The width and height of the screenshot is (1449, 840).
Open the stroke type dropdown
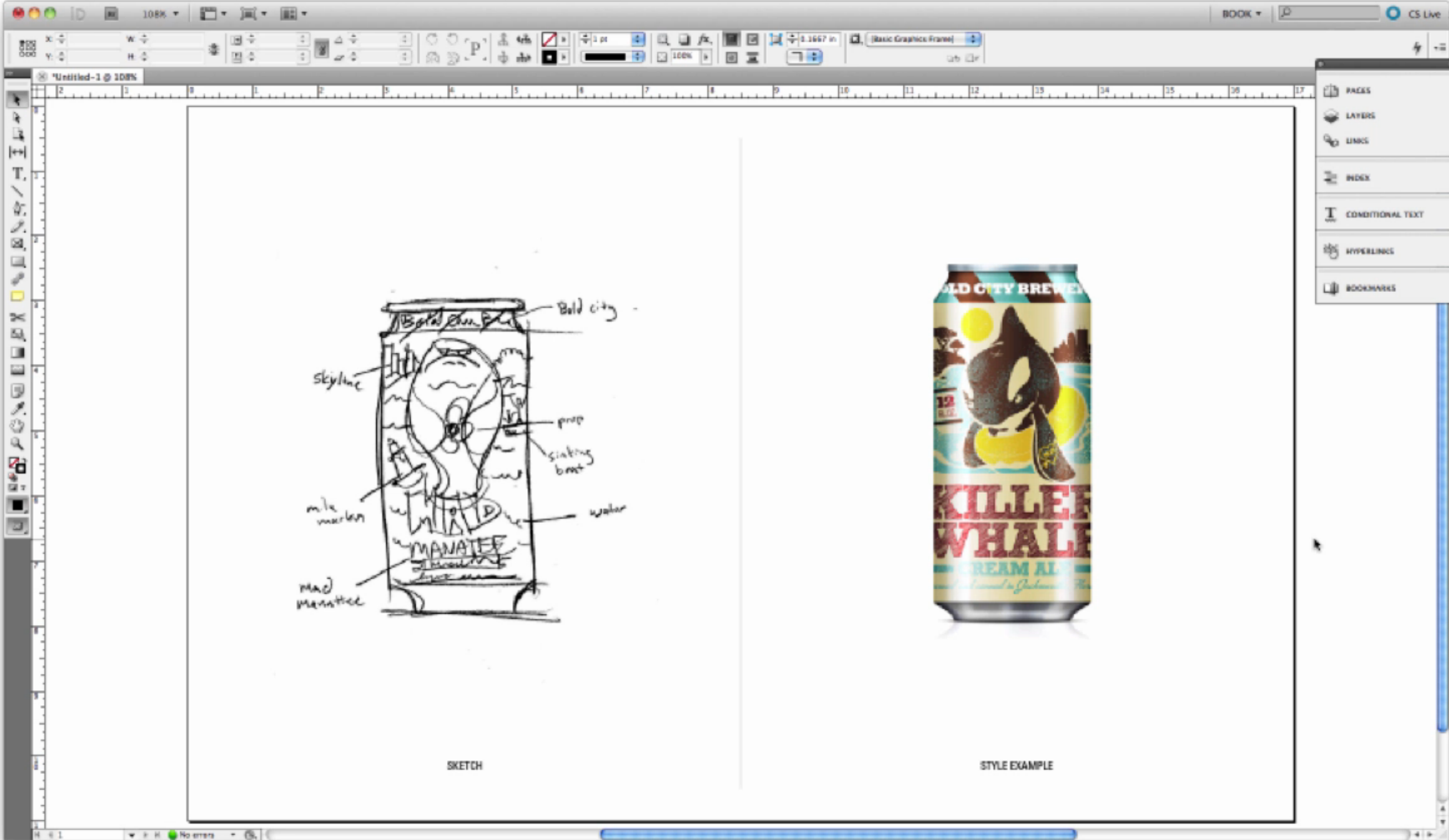[638, 57]
